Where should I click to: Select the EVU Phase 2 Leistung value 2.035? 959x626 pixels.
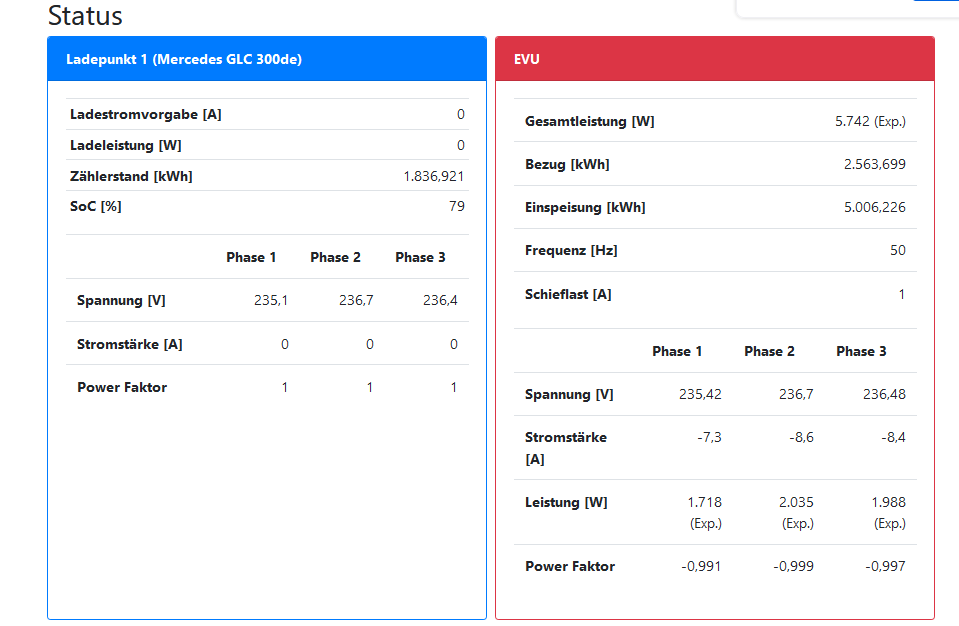(x=796, y=502)
